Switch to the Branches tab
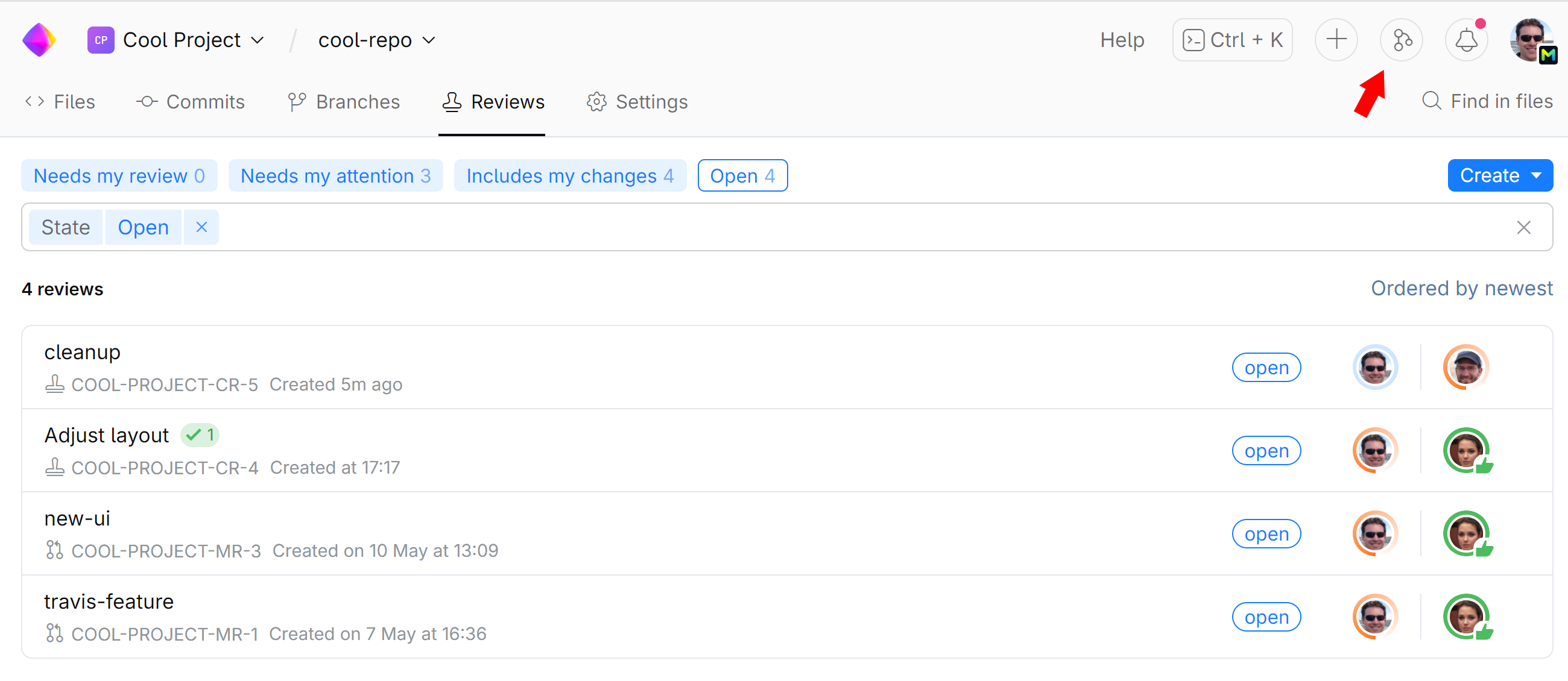 click(x=344, y=101)
